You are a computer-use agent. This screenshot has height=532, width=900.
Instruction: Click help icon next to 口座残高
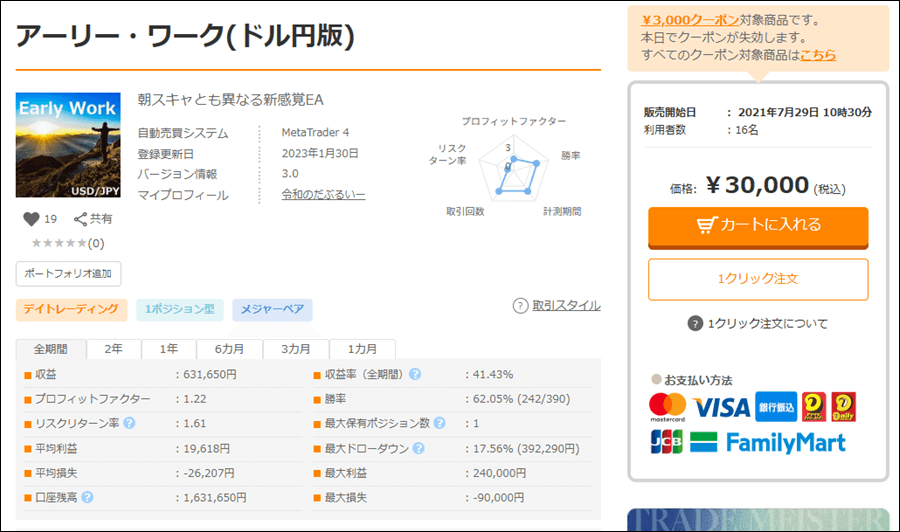pos(88,497)
